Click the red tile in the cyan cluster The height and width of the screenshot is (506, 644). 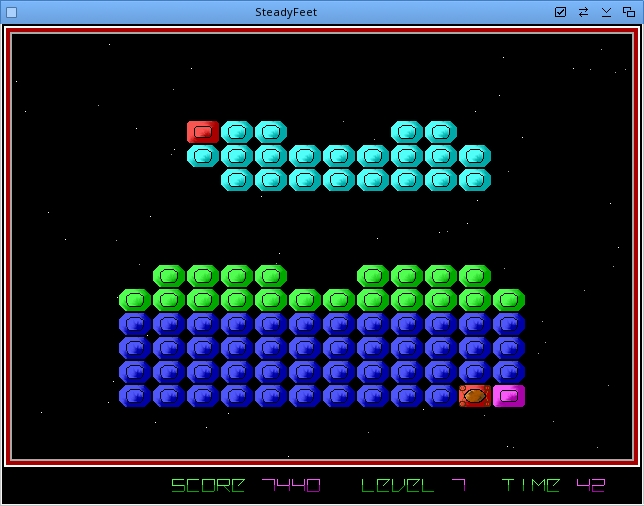coord(203,132)
